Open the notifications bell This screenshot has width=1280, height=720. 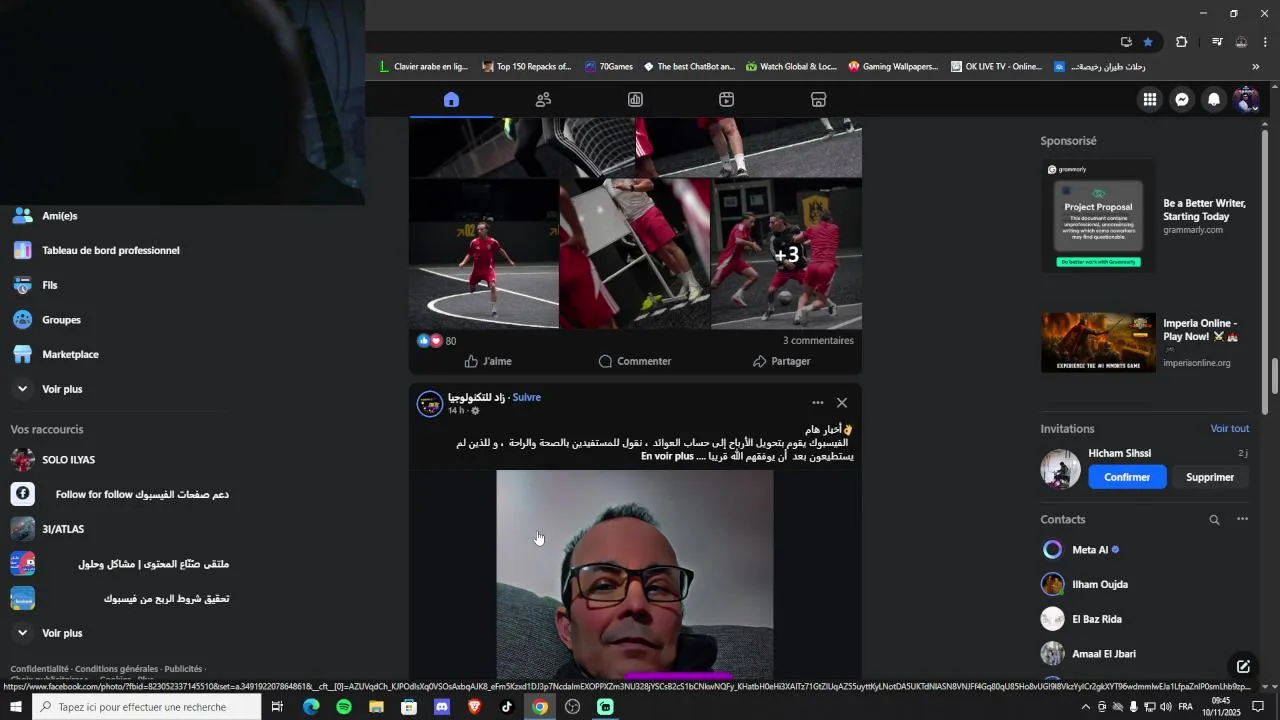(1214, 100)
